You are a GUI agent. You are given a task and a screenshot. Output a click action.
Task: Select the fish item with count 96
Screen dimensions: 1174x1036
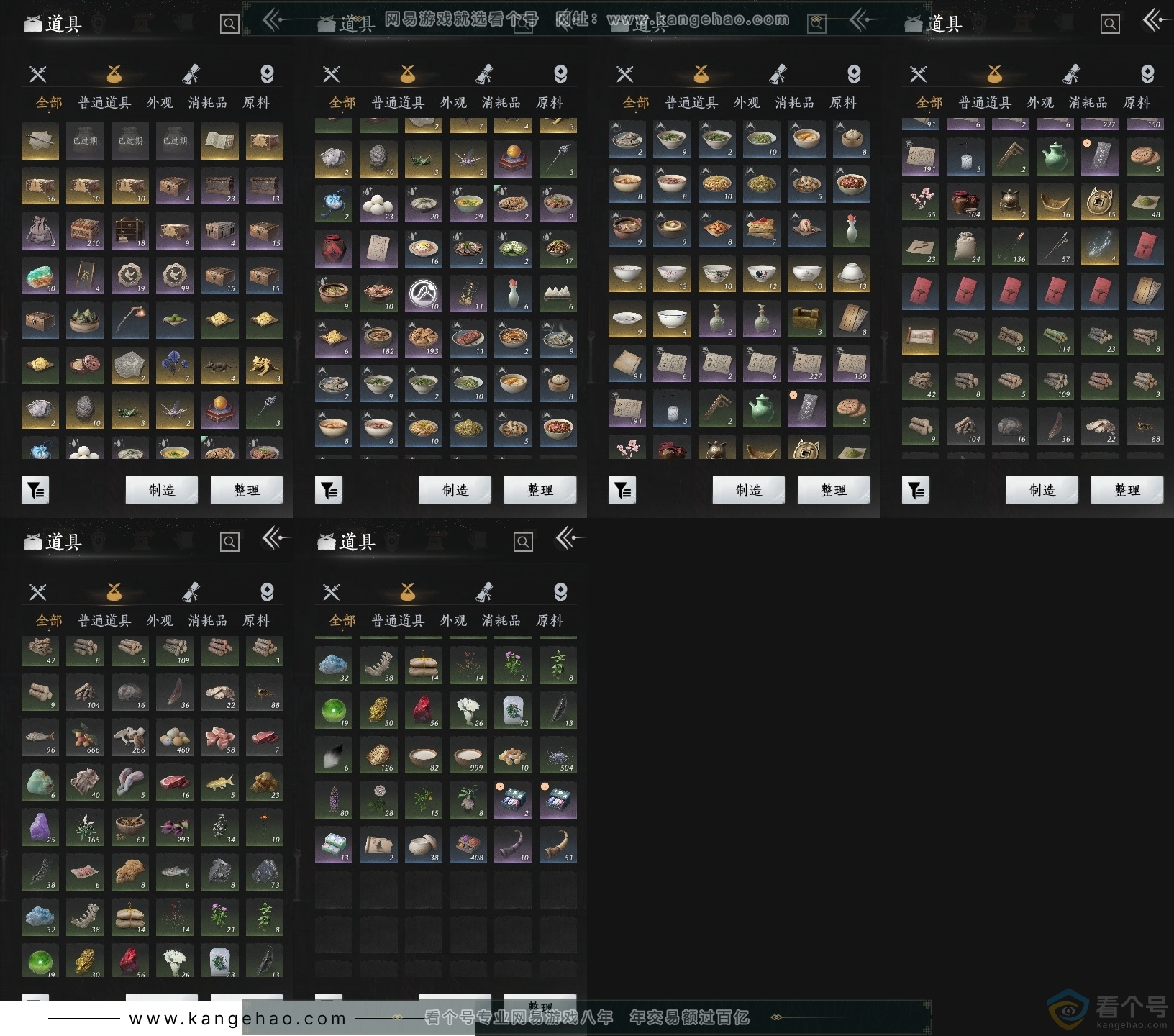[x=40, y=737]
